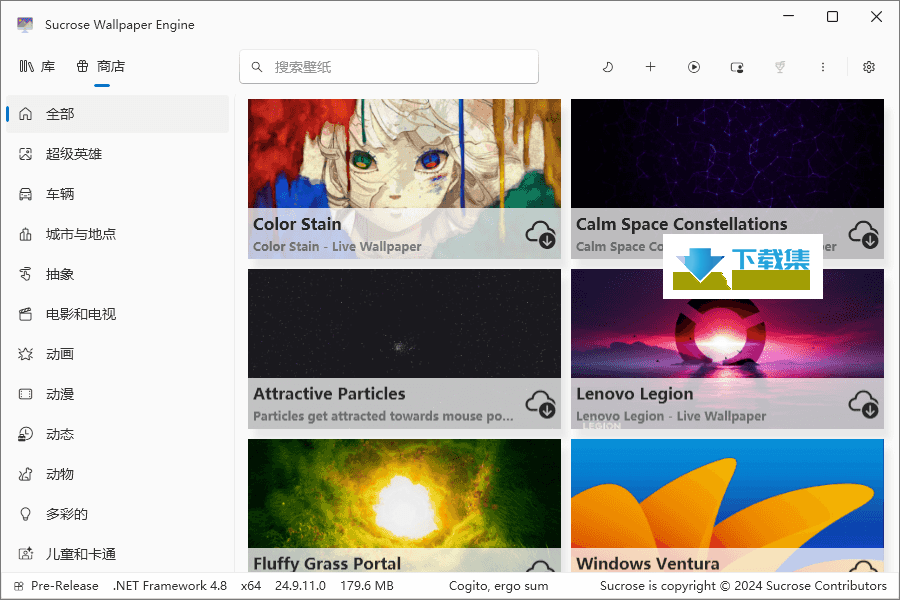Screen dimensions: 900x600
Task: Click the play circle icon in toolbar
Action: click(694, 67)
